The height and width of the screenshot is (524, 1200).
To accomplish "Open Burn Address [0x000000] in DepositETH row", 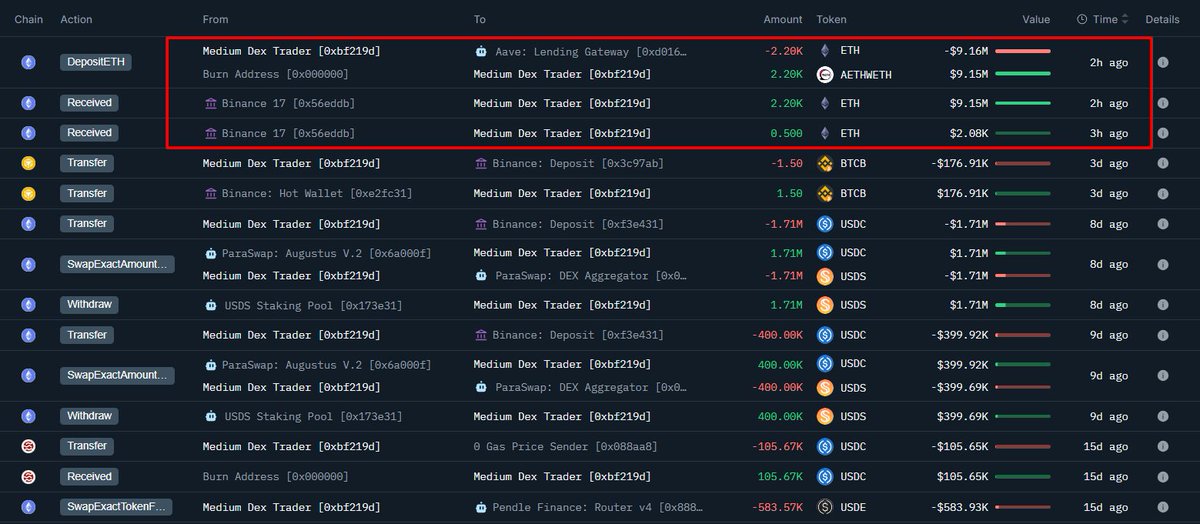I will point(275,74).
